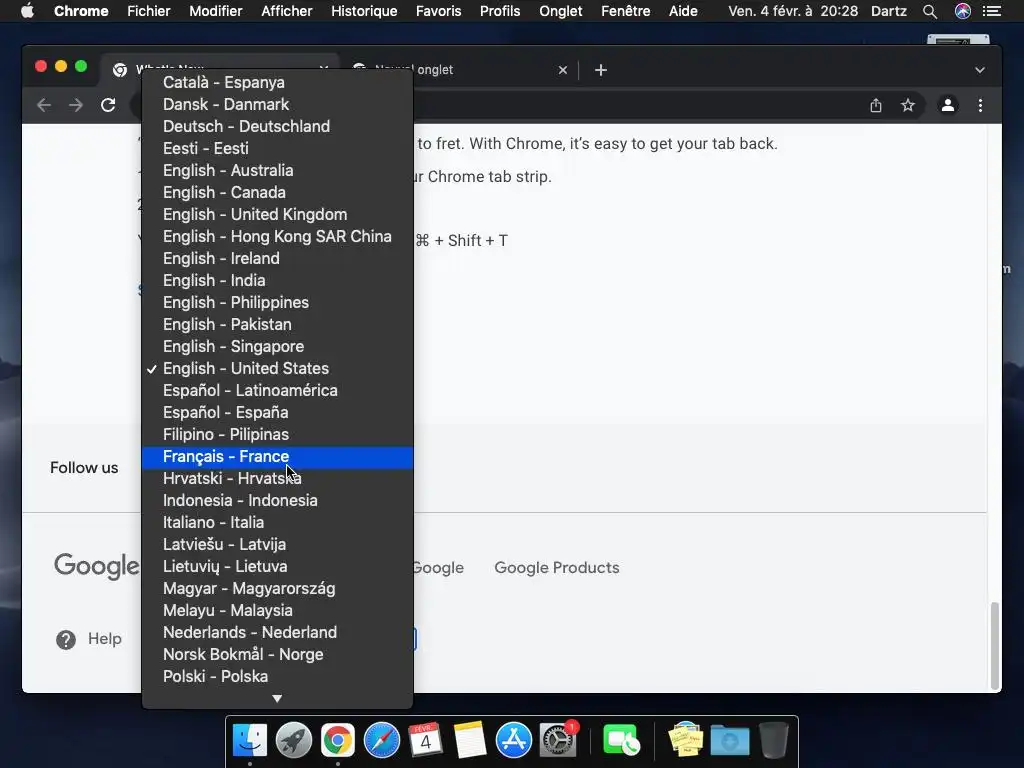Expand the tab search chevron
Screen dimensions: 1024x768
[x=980, y=70]
